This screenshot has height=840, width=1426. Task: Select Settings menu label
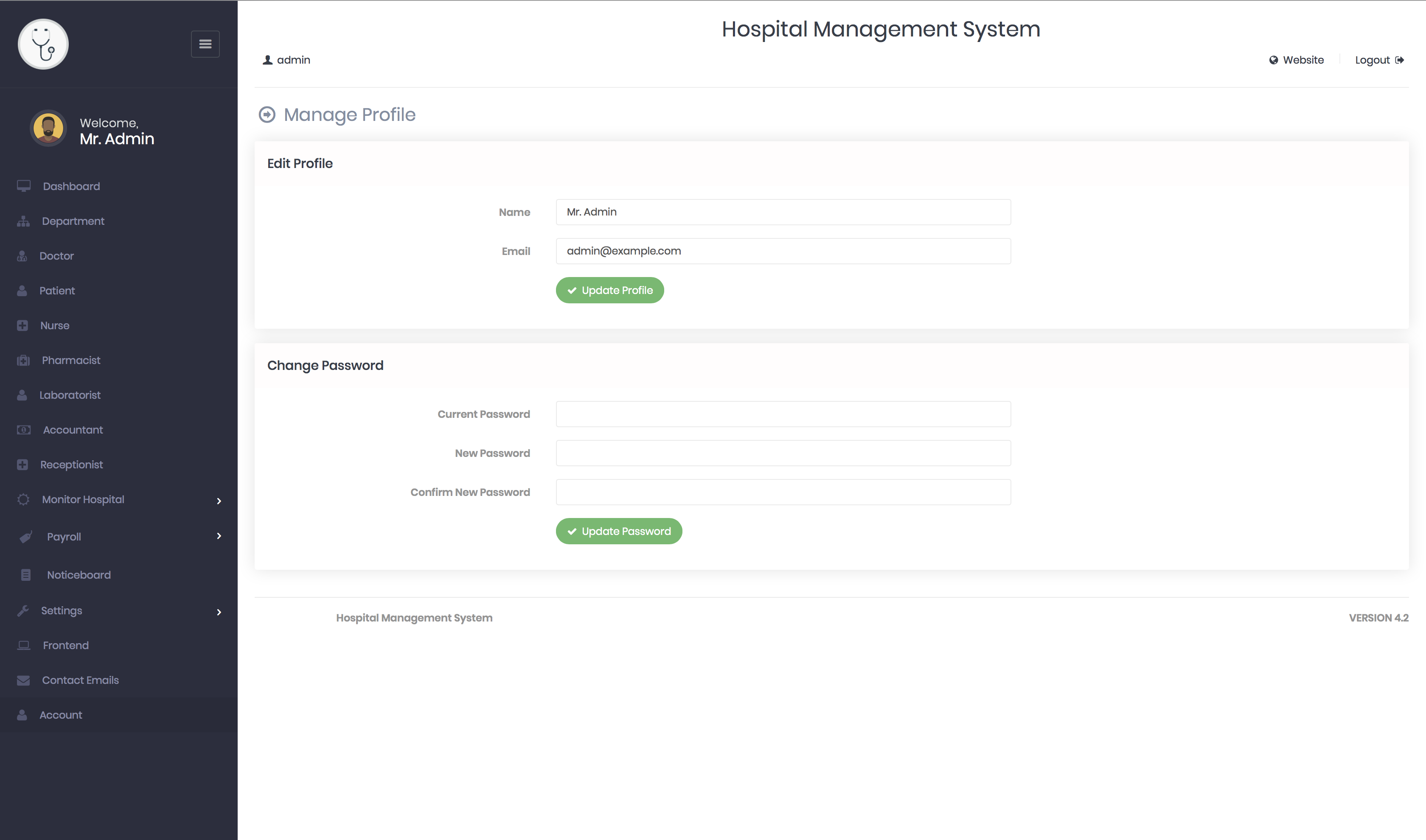pos(61,611)
